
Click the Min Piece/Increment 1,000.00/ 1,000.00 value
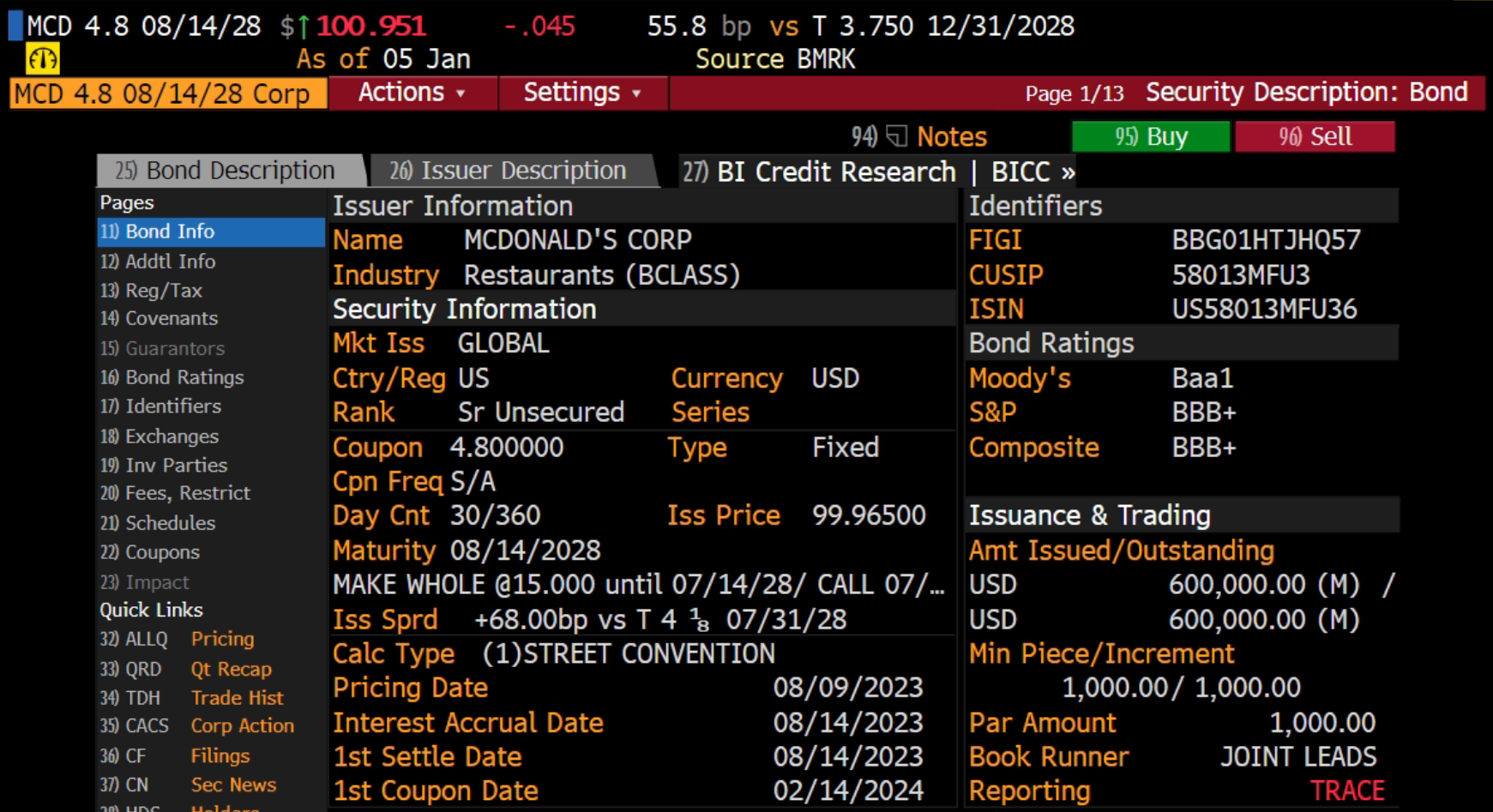click(x=1181, y=688)
